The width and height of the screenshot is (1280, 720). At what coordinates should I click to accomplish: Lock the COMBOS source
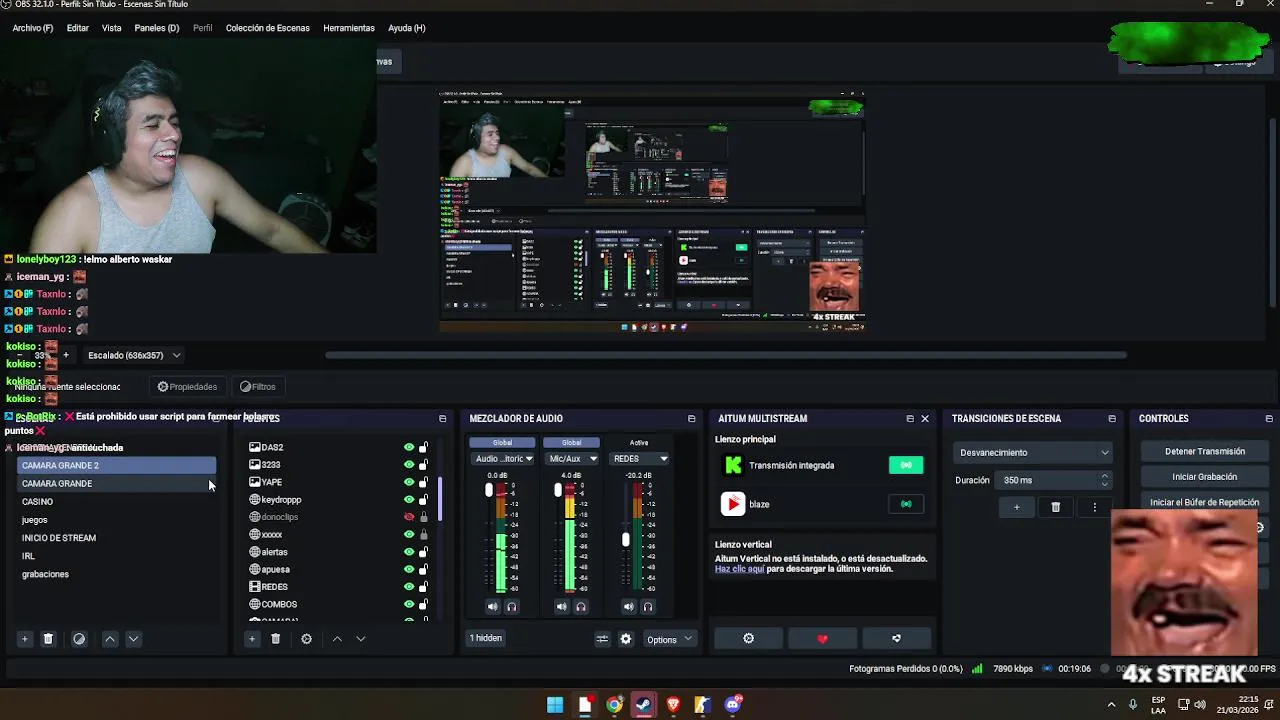tap(423, 604)
